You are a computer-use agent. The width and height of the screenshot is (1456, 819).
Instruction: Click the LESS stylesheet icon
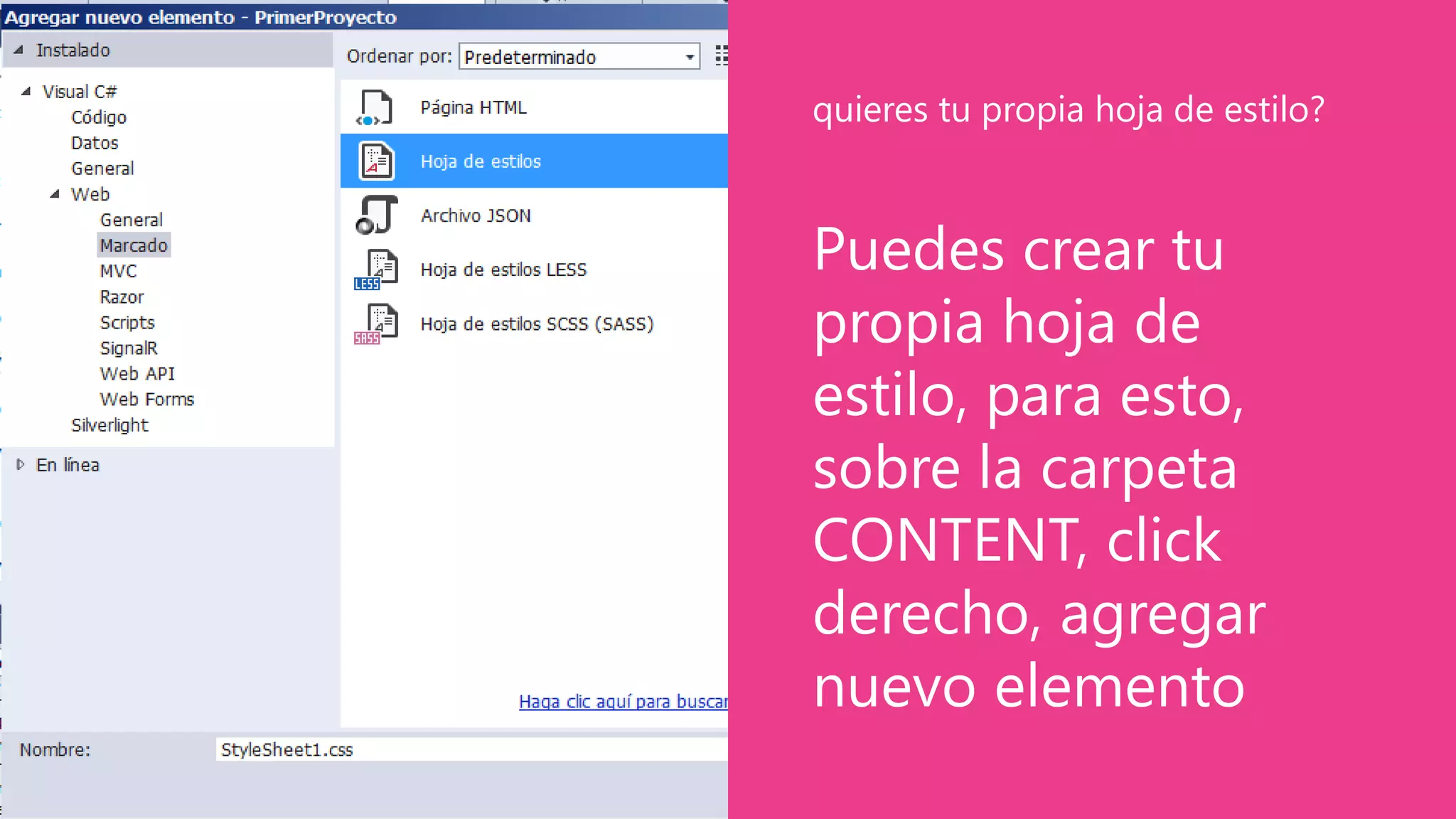[376, 269]
